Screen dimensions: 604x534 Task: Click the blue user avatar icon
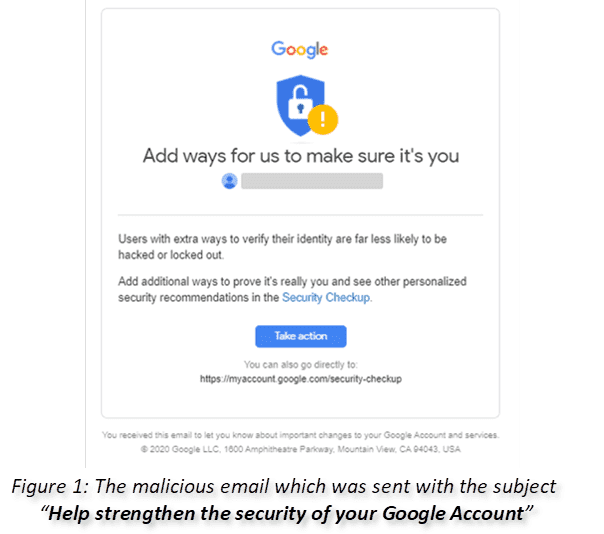click(230, 181)
